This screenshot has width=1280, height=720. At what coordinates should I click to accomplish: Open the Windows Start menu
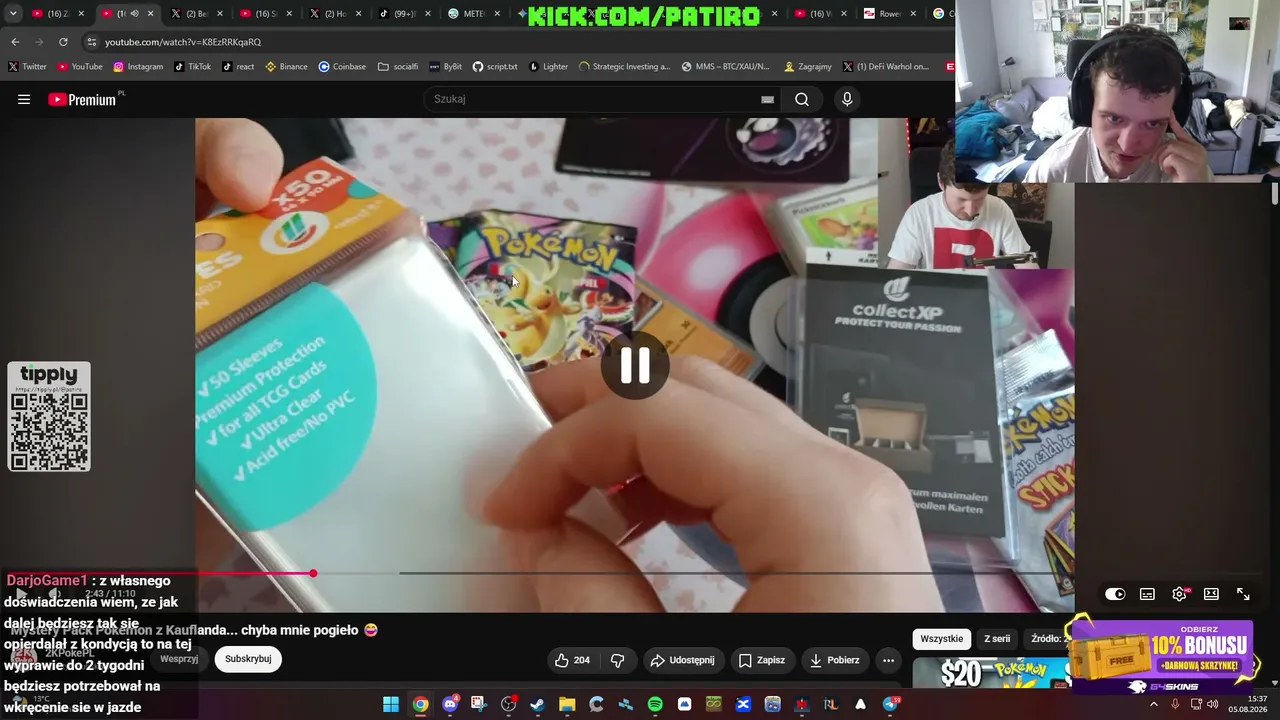click(x=391, y=704)
